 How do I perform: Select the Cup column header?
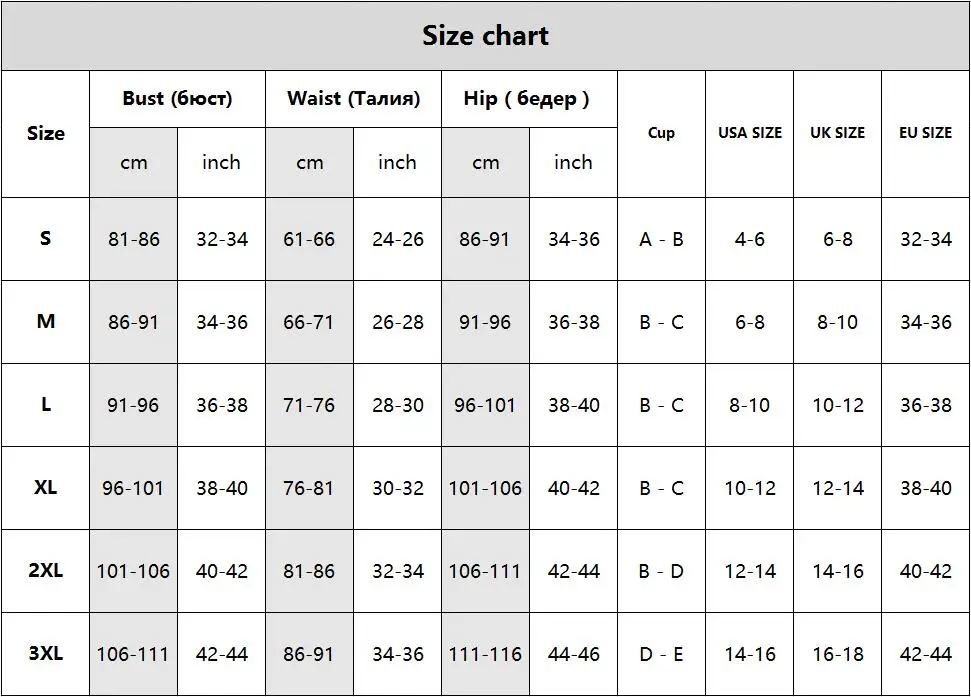point(661,134)
